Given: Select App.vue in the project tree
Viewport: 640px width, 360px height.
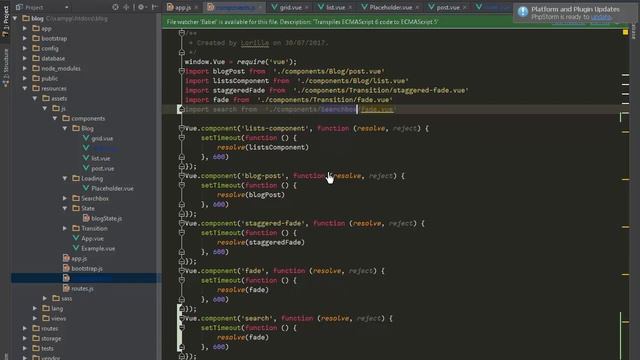Looking at the screenshot, I should coord(92,238).
